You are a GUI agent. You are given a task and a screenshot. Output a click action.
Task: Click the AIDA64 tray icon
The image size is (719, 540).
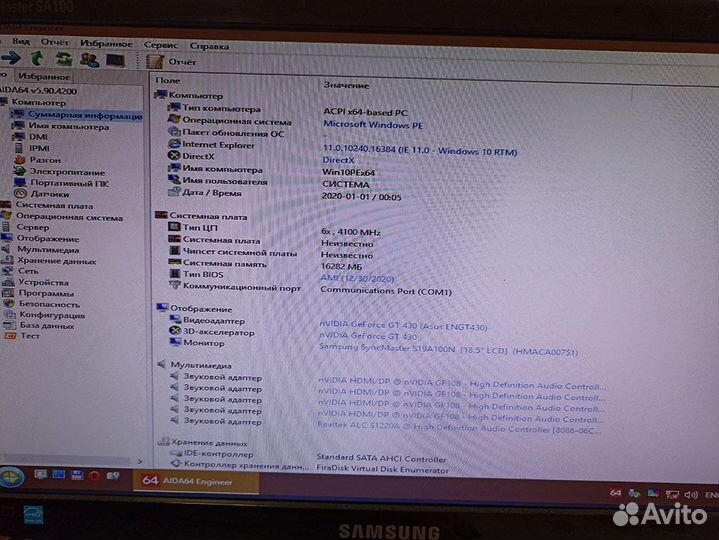[615, 493]
